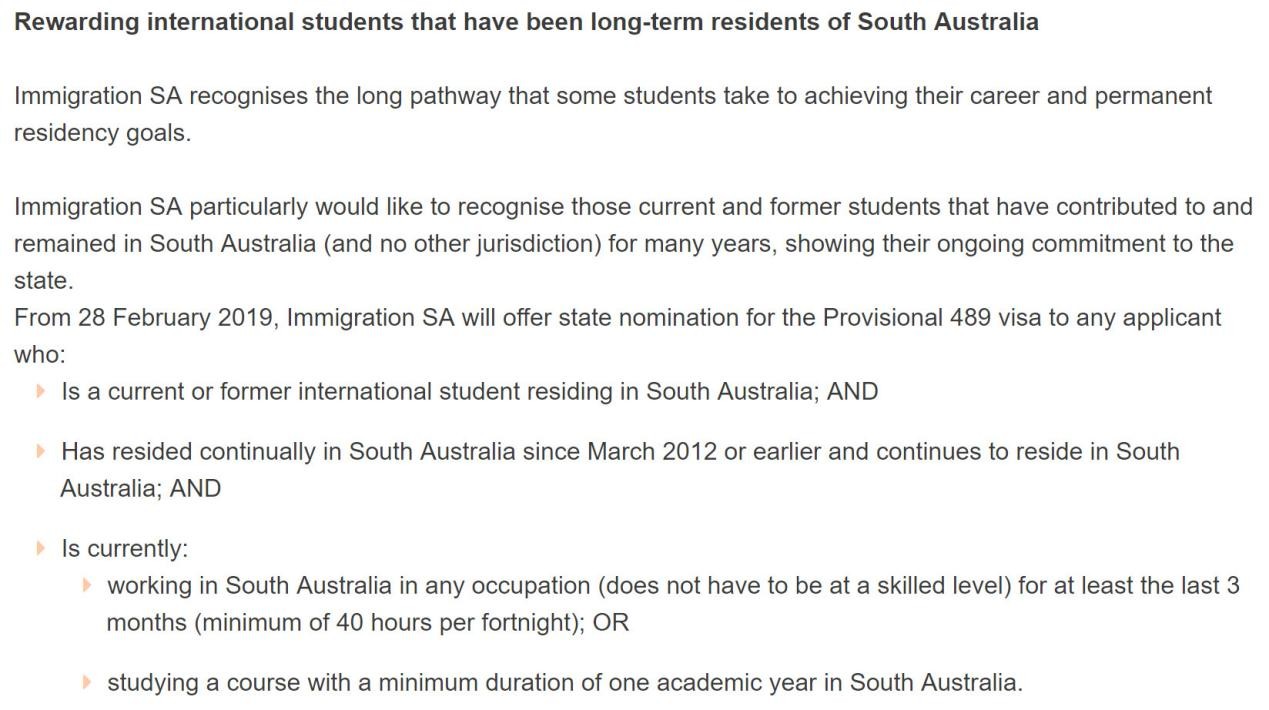Click the paragraph starting "Immigration SA recognises"
Viewport: 1269px width, 710px height.
612,97
